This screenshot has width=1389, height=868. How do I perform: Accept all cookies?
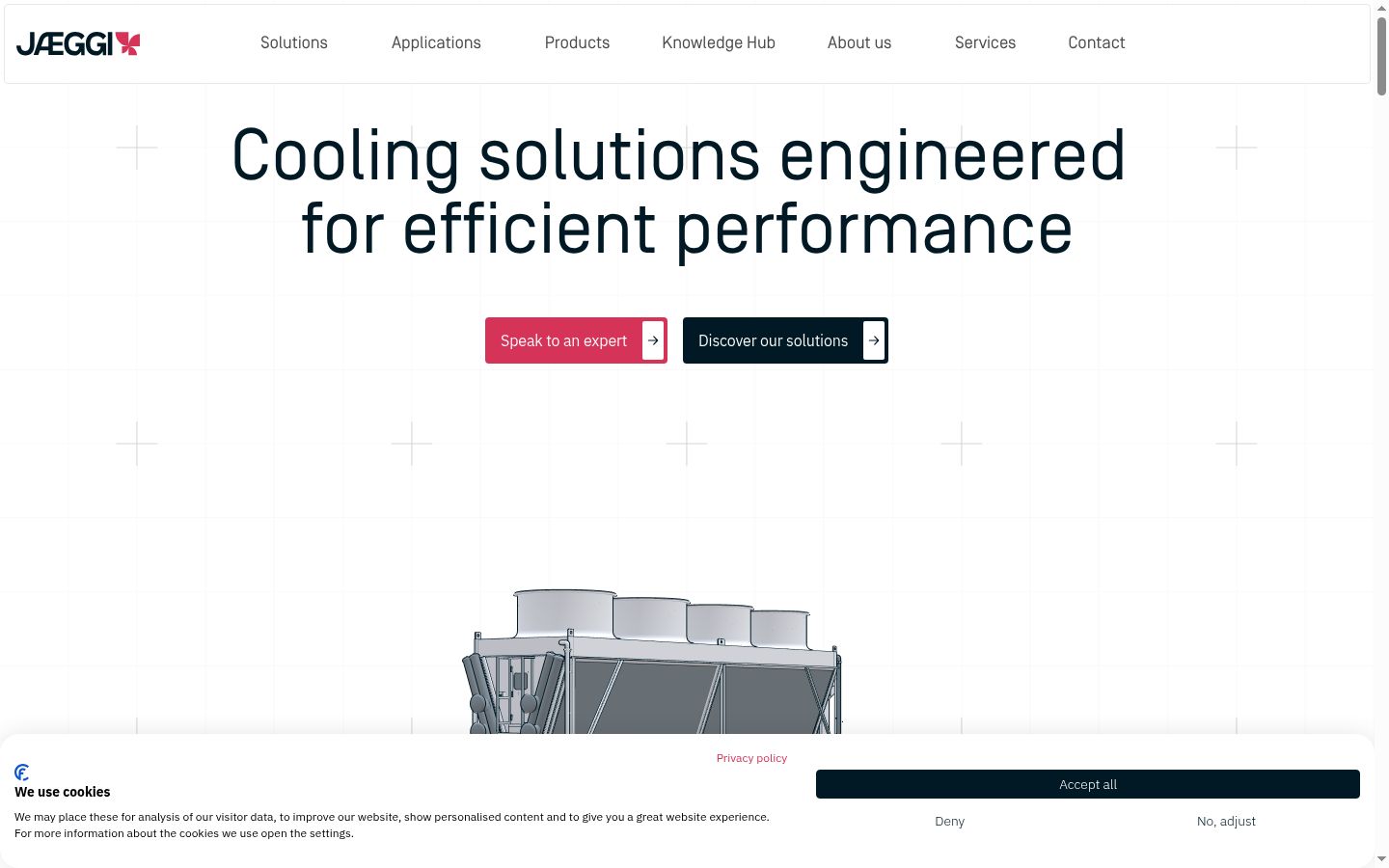tap(1088, 784)
